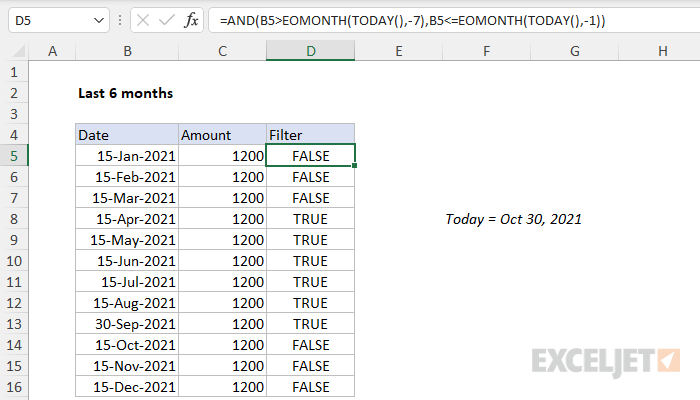
Task: Click the Today = Oct 30, 2021 note
Action: 513,219
